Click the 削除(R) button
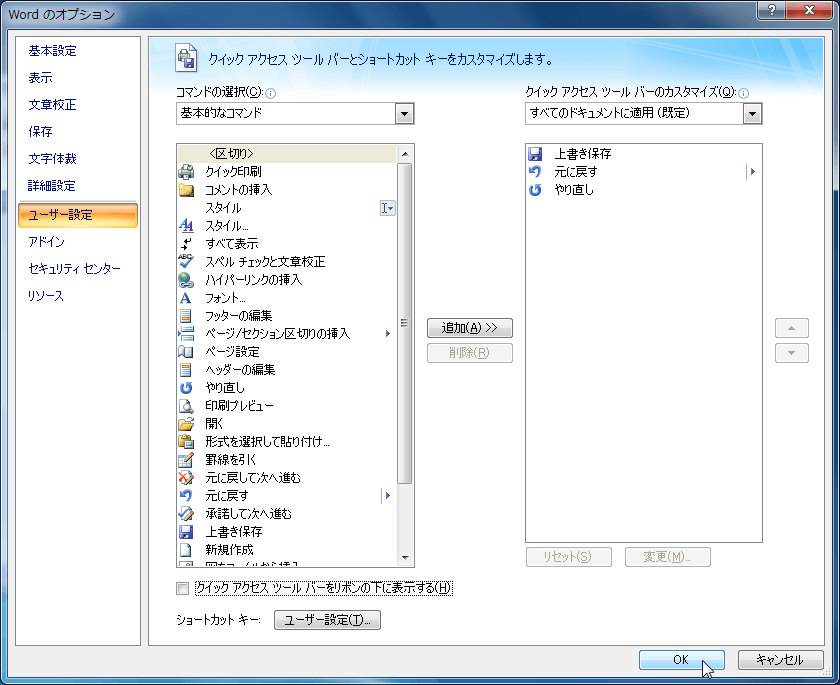Viewport: 840px width, 685px height. [x=470, y=353]
